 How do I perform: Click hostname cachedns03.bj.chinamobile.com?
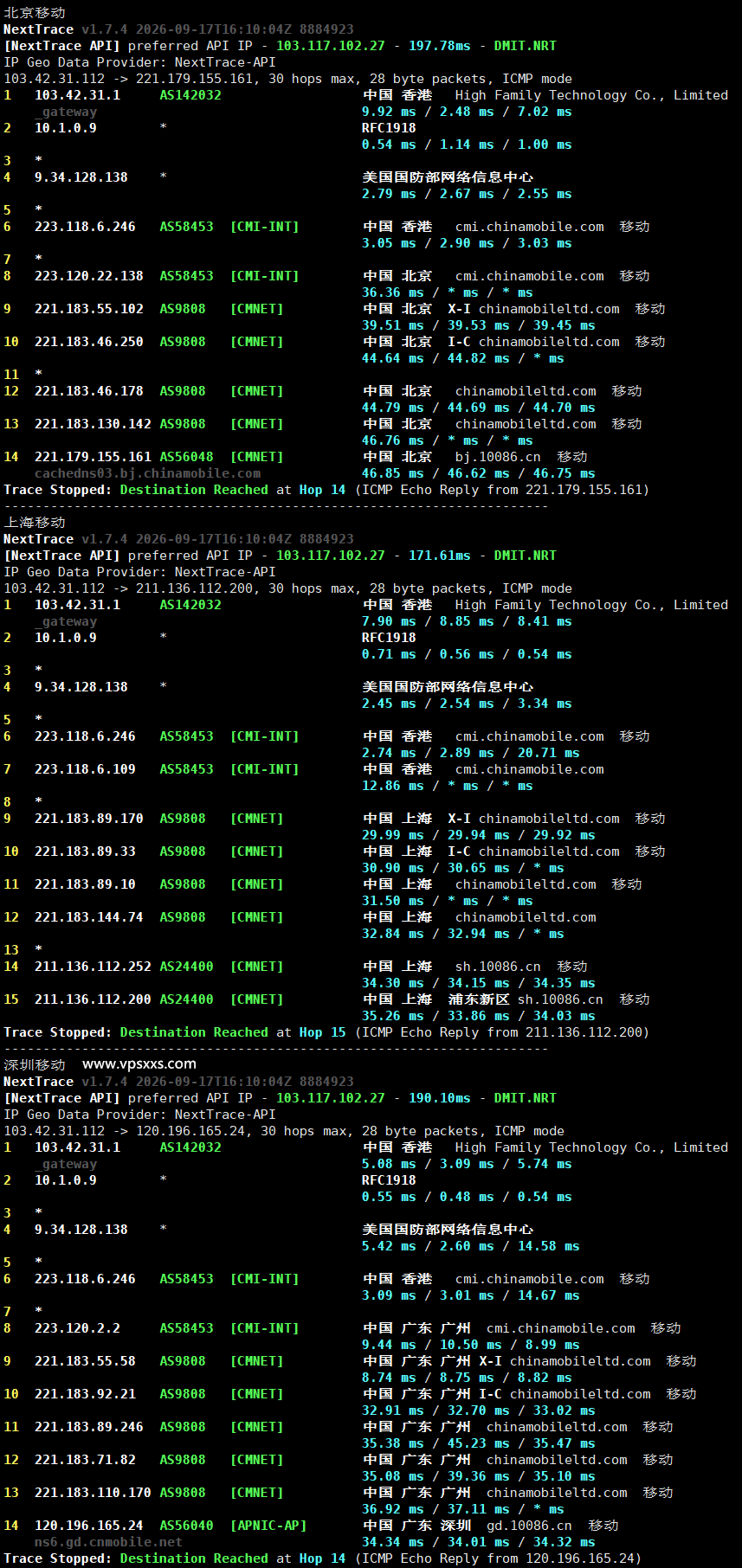point(147,473)
